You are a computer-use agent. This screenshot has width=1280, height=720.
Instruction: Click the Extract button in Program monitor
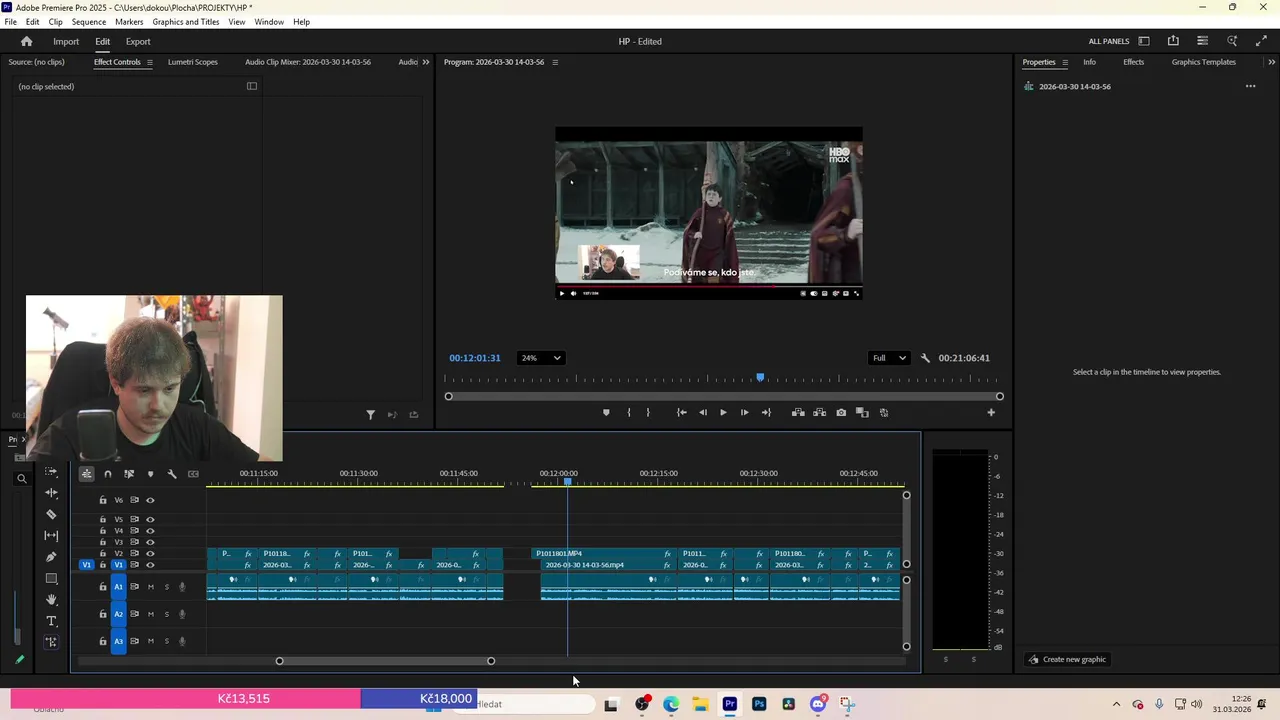click(x=819, y=412)
